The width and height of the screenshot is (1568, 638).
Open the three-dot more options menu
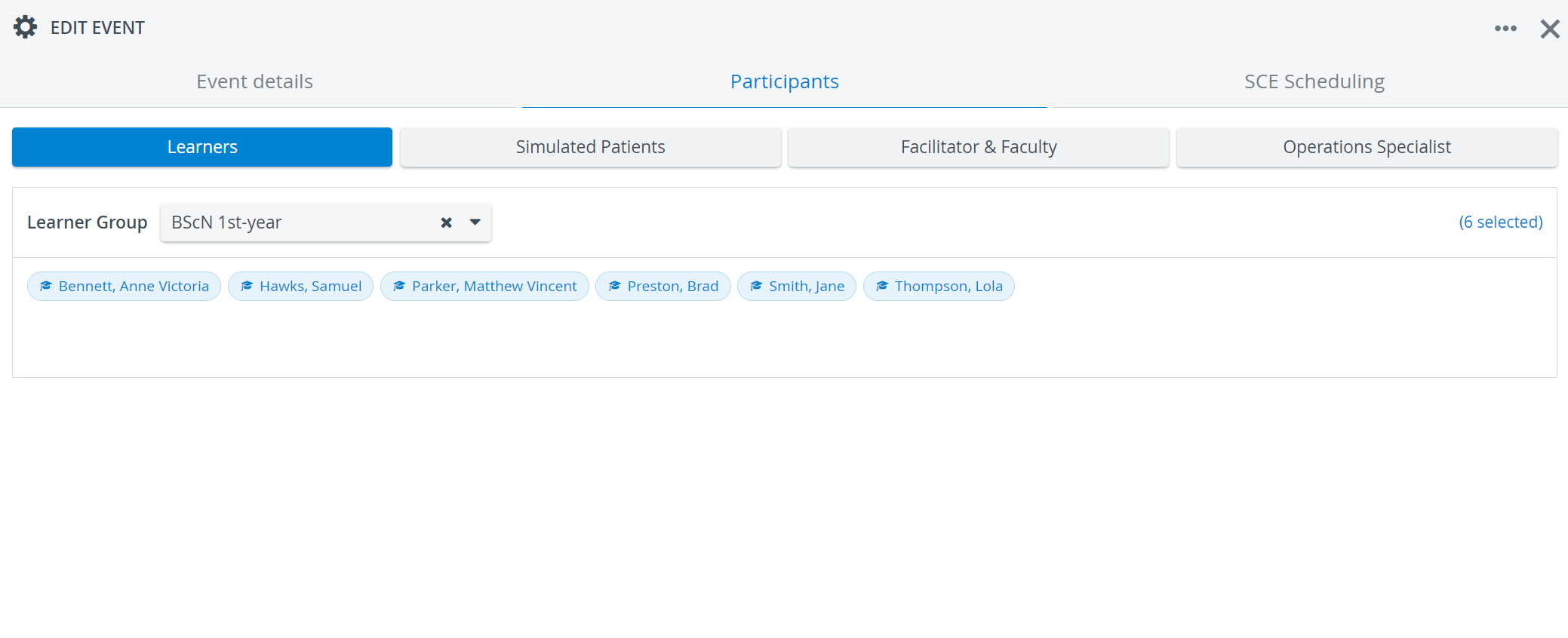[1505, 28]
